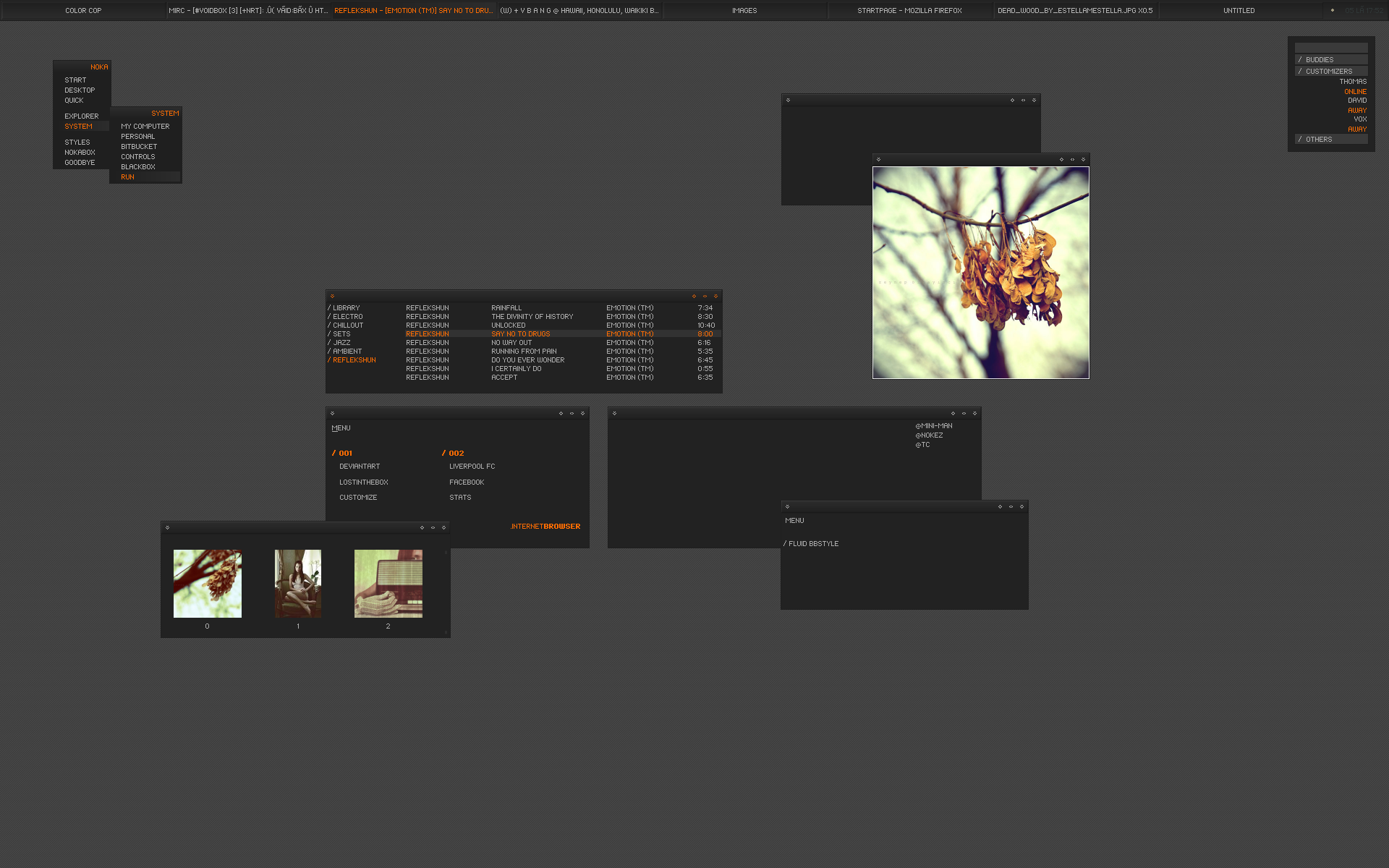Select the / REFLEKSHUN playlist

tap(352, 359)
